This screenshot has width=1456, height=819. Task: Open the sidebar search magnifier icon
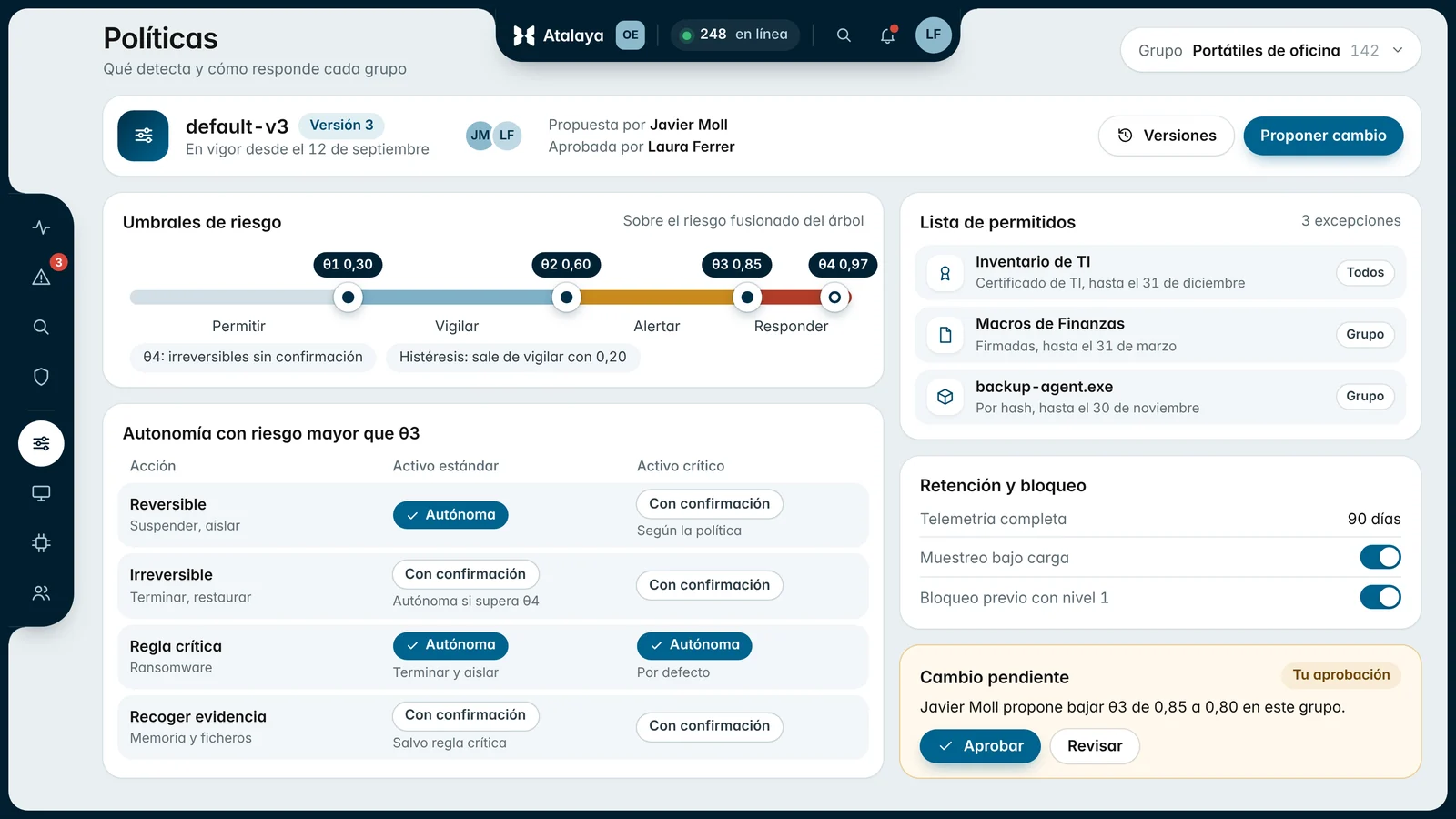41,327
